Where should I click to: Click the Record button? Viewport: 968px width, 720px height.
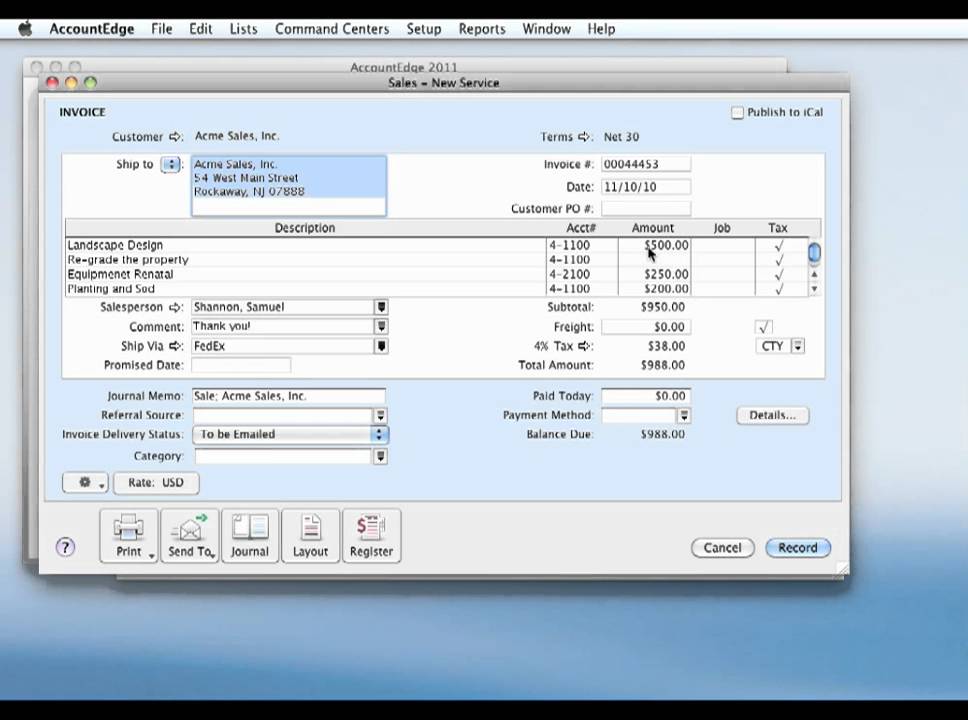click(798, 548)
